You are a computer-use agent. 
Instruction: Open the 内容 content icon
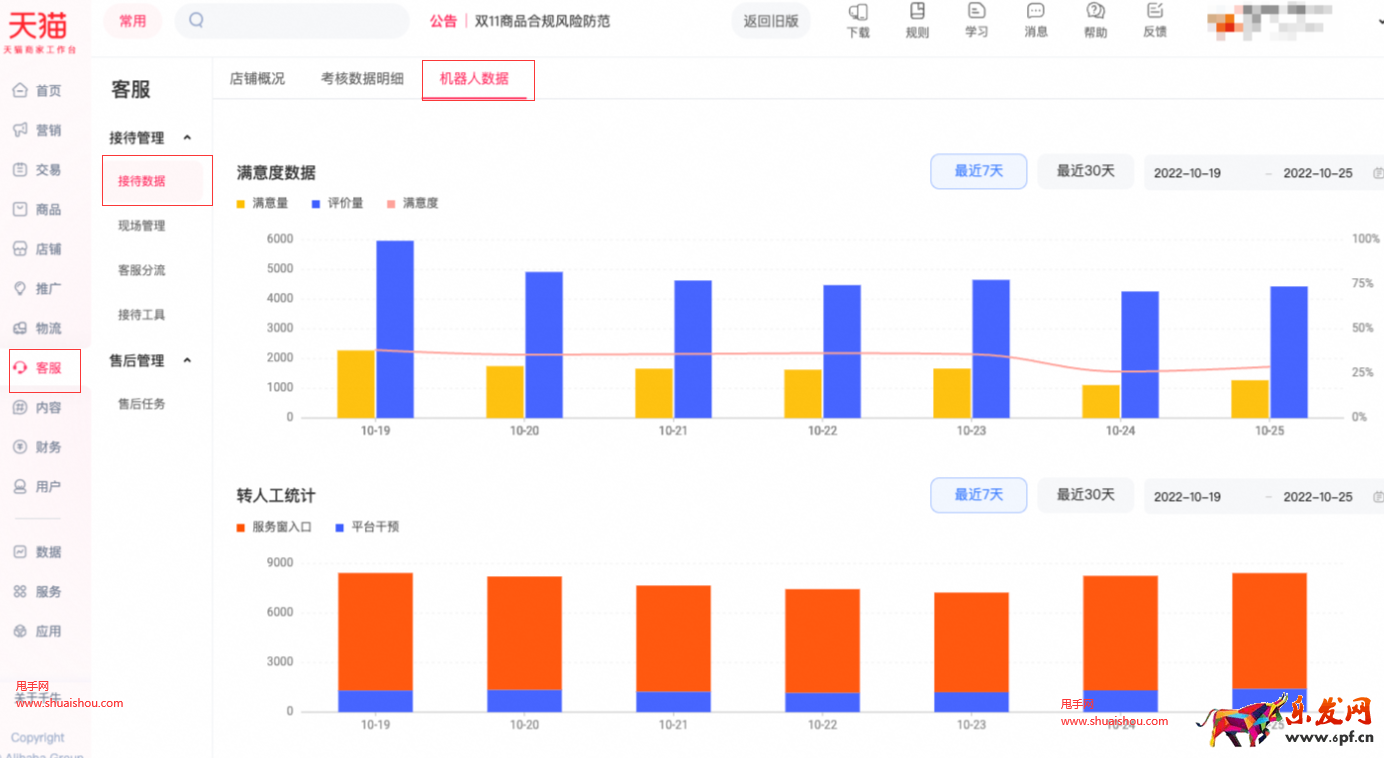coord(19,407)
